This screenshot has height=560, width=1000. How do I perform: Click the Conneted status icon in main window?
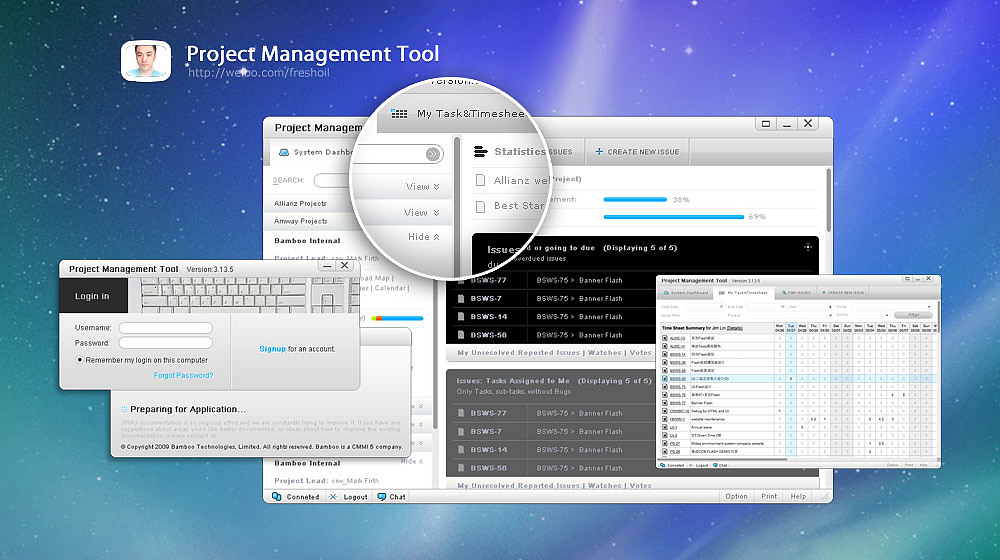276,496
